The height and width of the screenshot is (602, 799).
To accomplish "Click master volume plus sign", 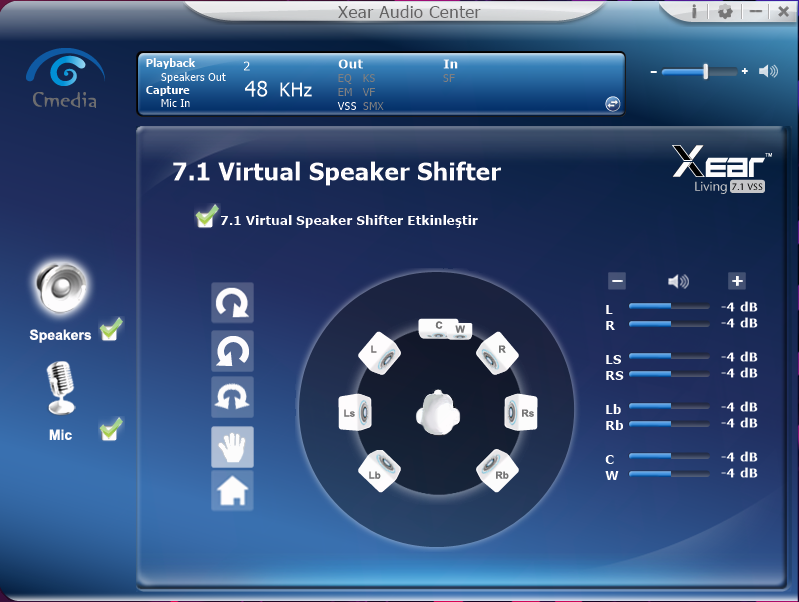I will click(x=745, y=71).
